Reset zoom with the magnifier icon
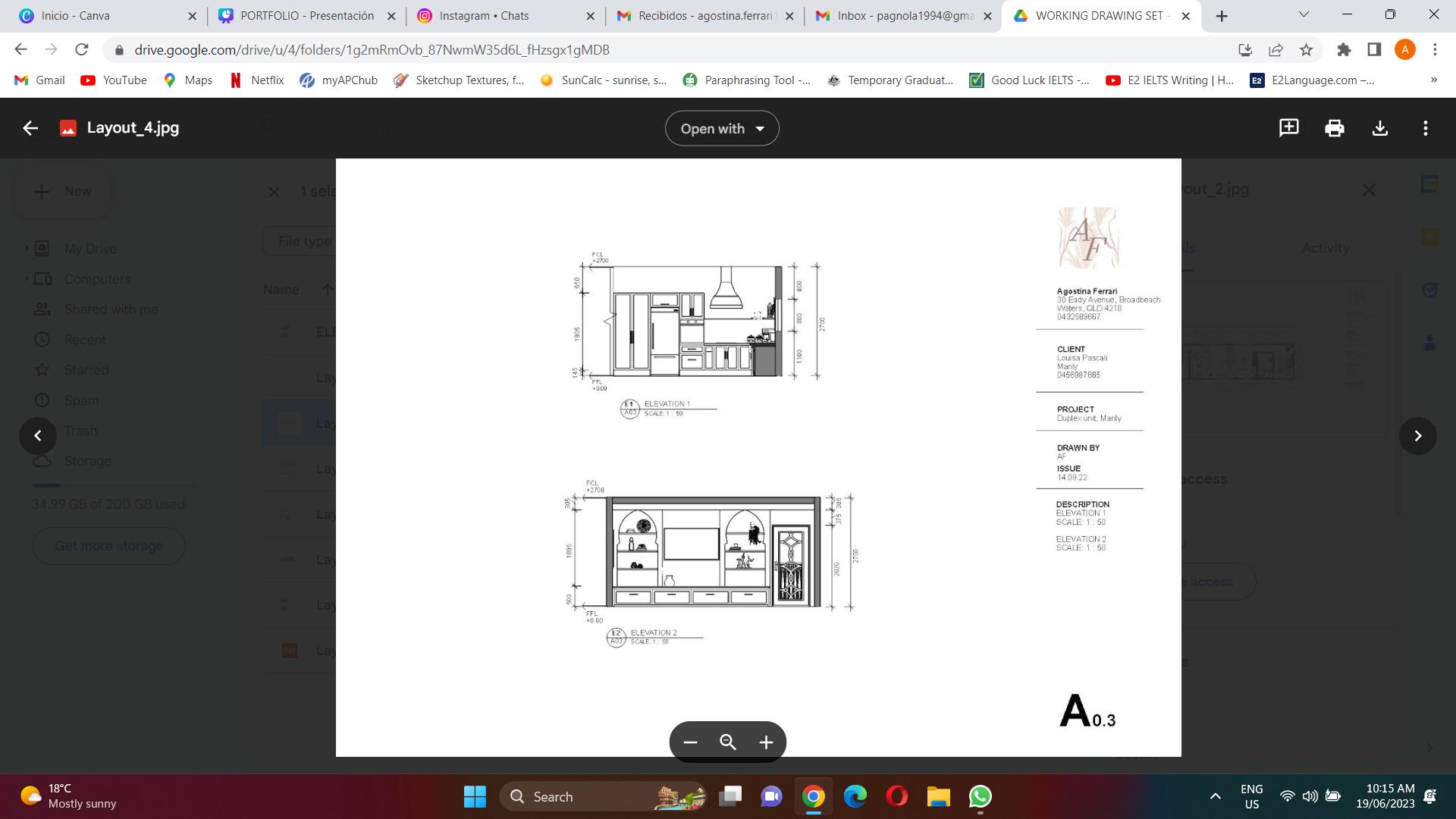 [x=727, y=742]
